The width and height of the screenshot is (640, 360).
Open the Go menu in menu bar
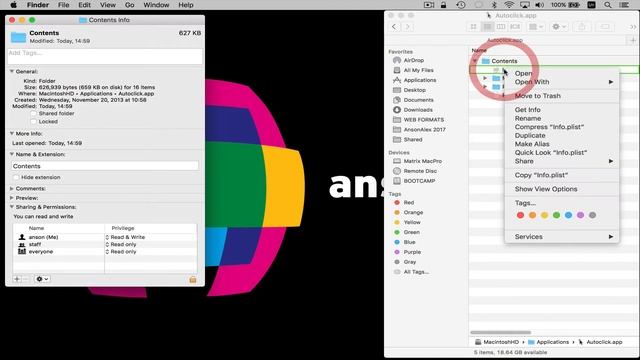click(x=129, y=5)
